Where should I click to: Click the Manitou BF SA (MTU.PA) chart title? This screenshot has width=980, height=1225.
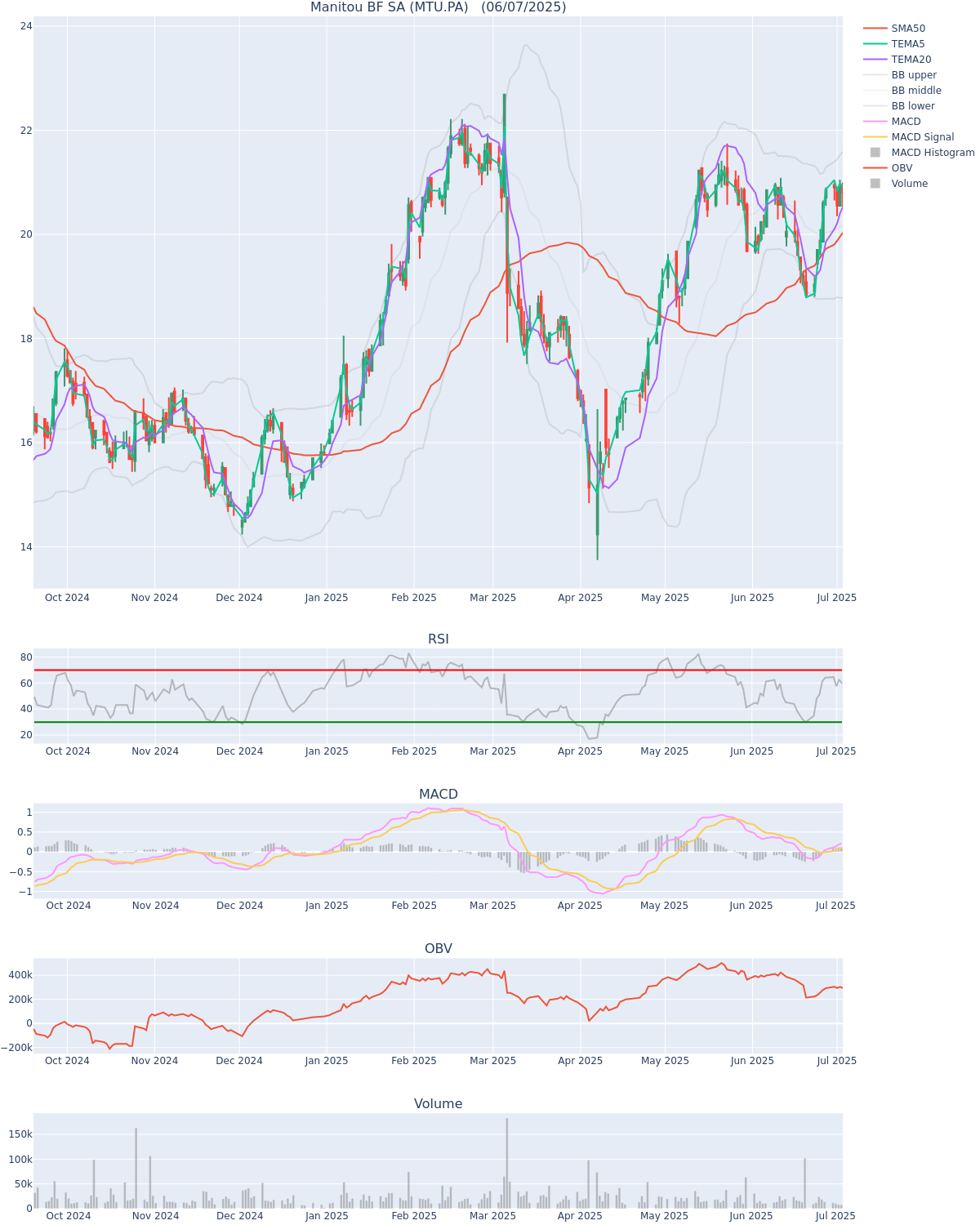click(x=438, y=7)
